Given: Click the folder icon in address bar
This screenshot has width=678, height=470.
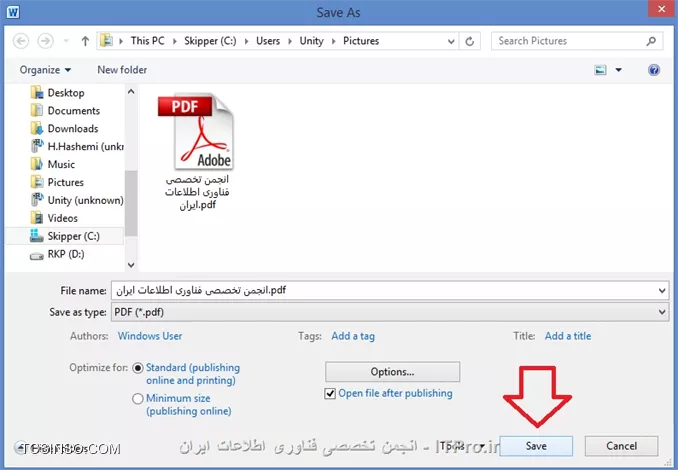Looking at the screenshot, I should (x=106, y=41).
